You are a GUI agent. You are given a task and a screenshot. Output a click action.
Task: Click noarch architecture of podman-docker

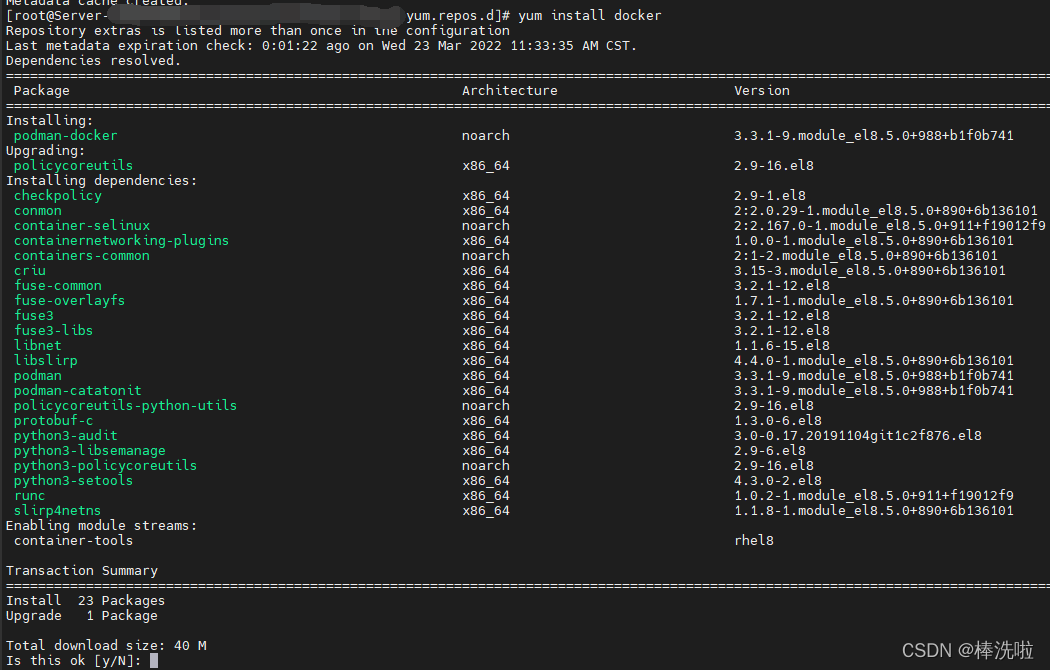point(485,135)
